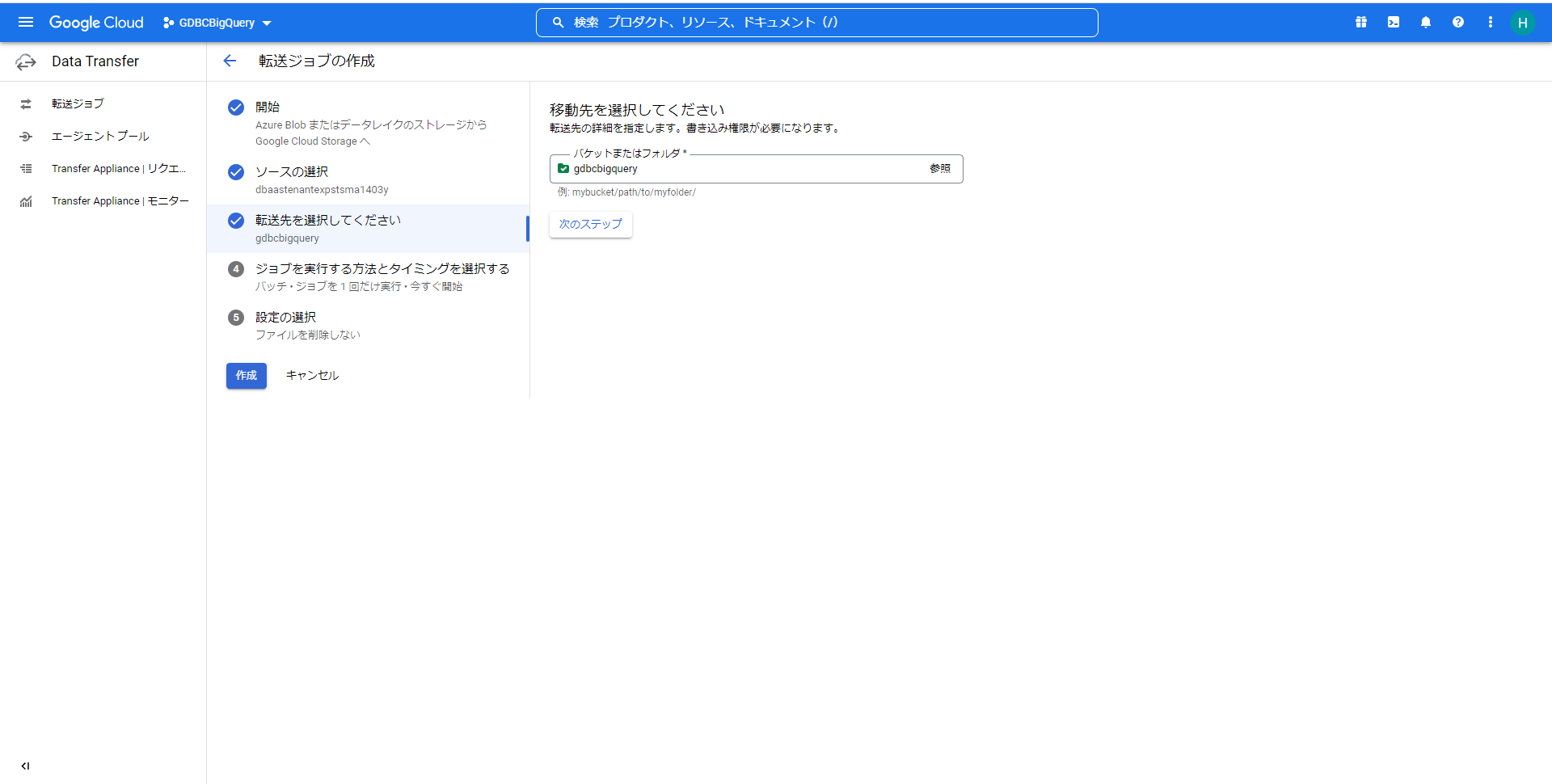This screenshot has width=1552, height=784.
Task: Collapse the left sidebar panel
Action: [26, 765]
